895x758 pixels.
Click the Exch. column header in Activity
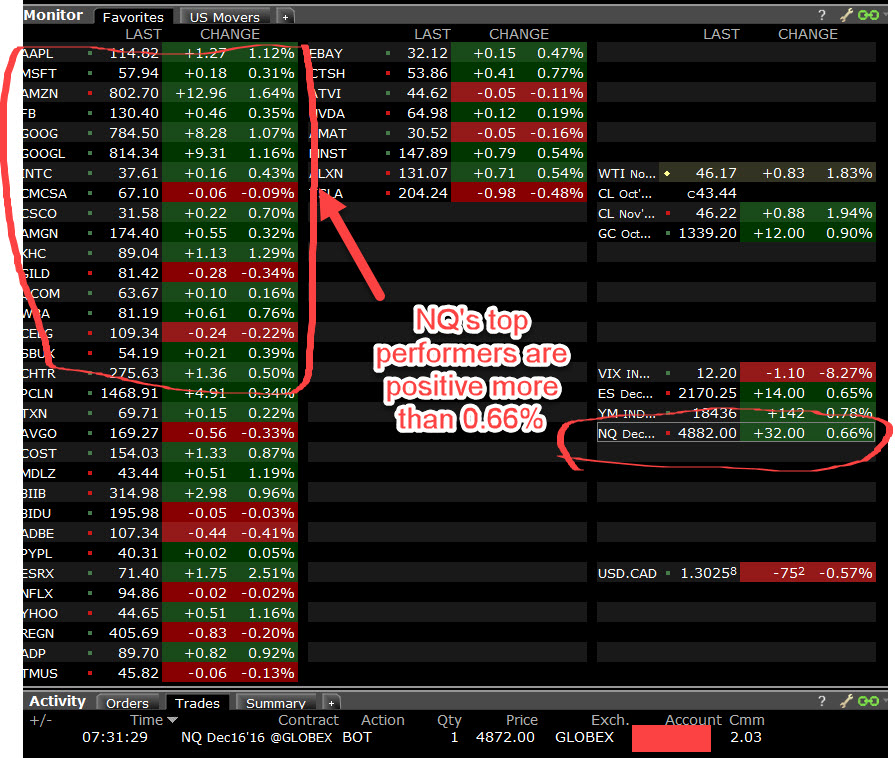pos(610,720)
